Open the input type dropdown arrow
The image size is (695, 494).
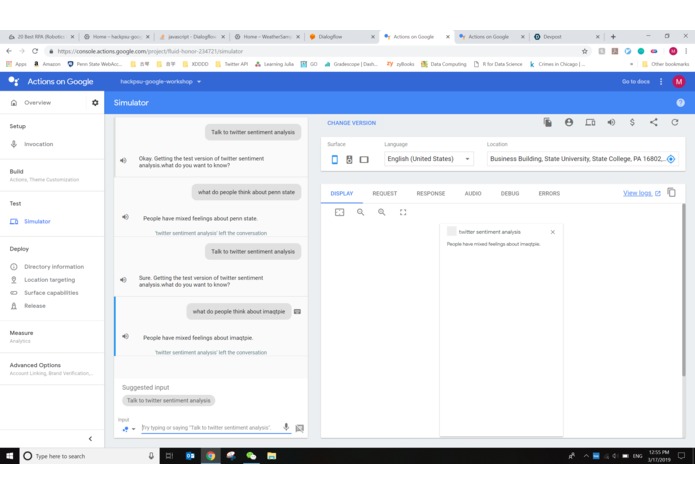click(x=133, y=429)
